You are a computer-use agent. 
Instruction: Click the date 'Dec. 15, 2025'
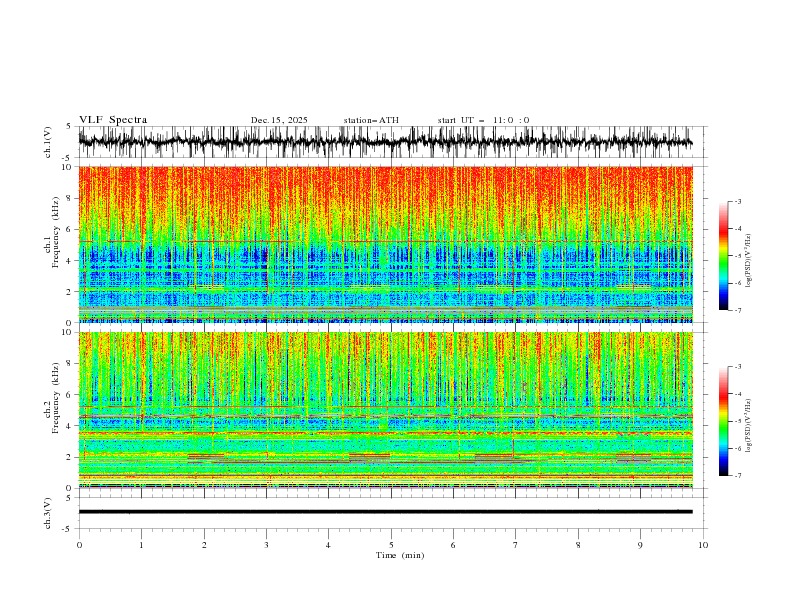(x=279, y=120)
